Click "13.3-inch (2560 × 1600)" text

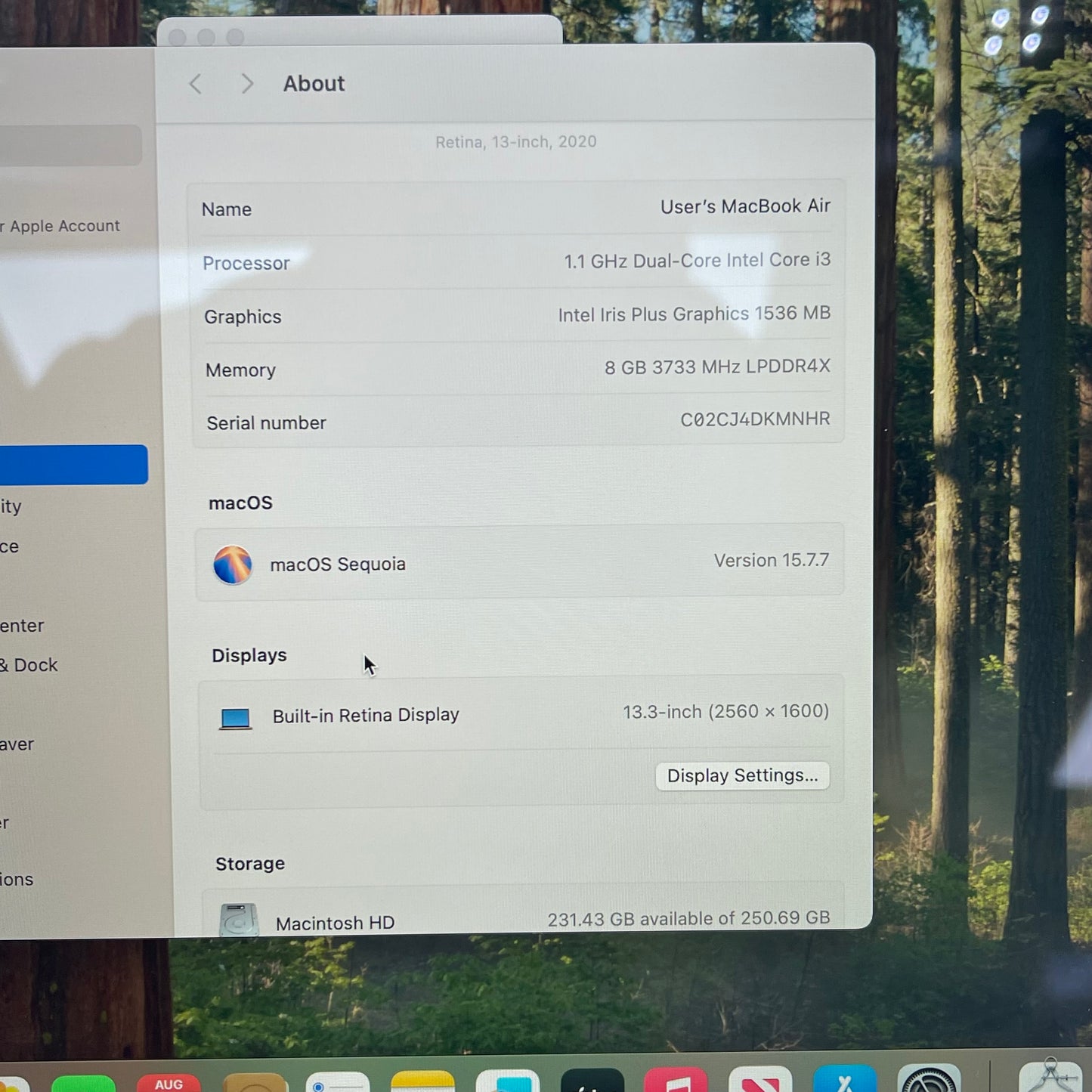(725, 712)
